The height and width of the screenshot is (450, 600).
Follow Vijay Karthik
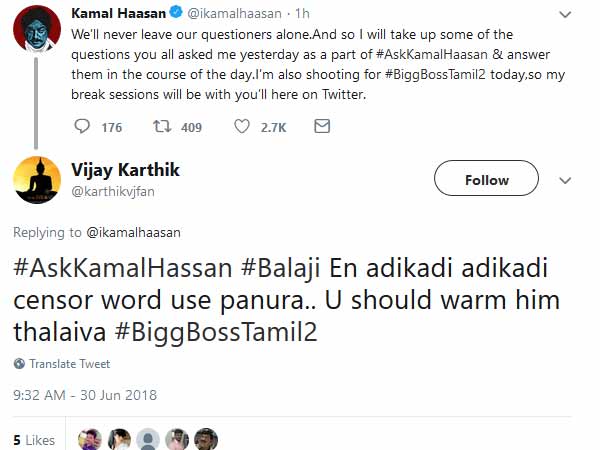click(x=486, y=180)
